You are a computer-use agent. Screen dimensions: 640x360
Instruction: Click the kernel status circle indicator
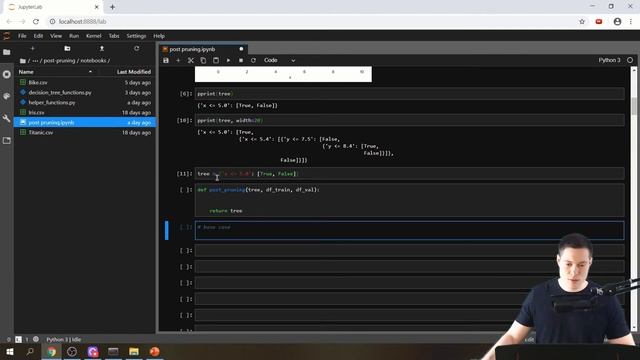[630, 60]
